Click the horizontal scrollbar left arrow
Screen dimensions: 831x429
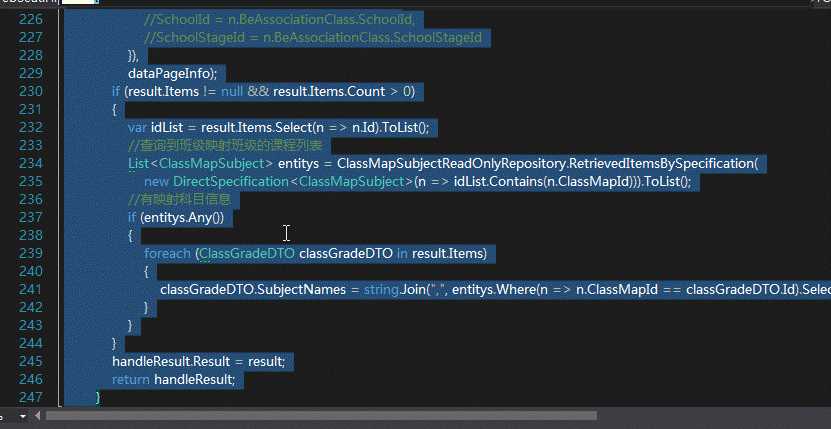click(x=38, y=416)
